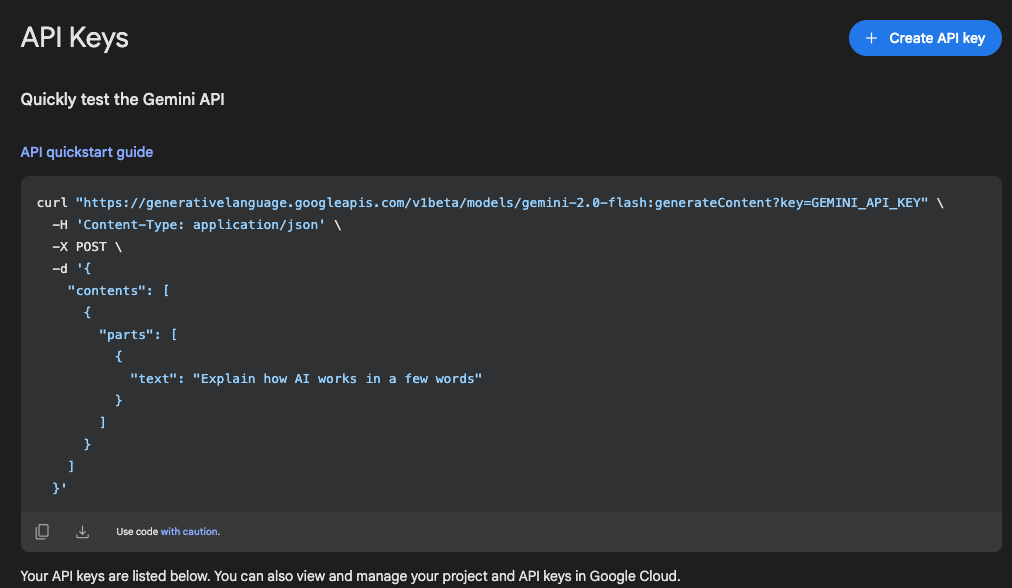The image size is (1012, 588).
Task: Click the curl command word
Action: tap(52, 203)
